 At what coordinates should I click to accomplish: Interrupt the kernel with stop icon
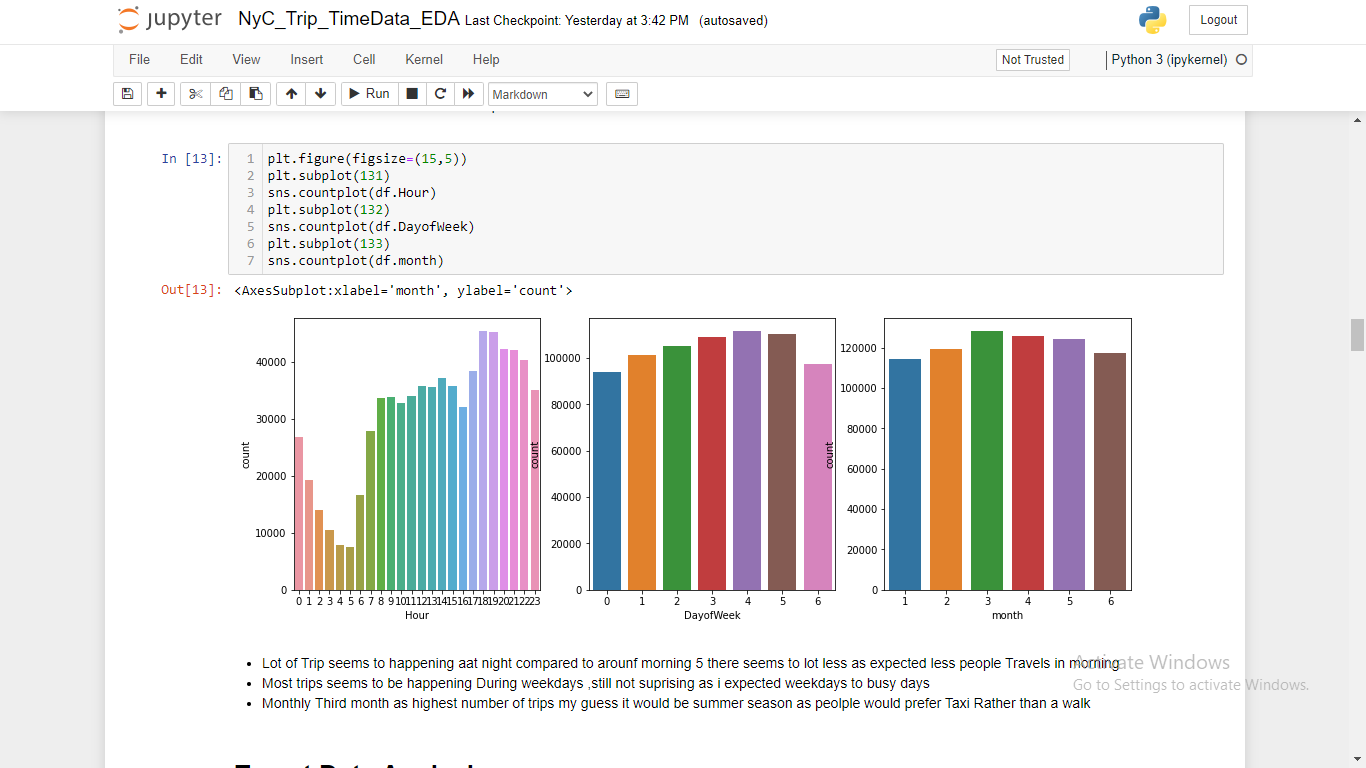click(411, 93)
